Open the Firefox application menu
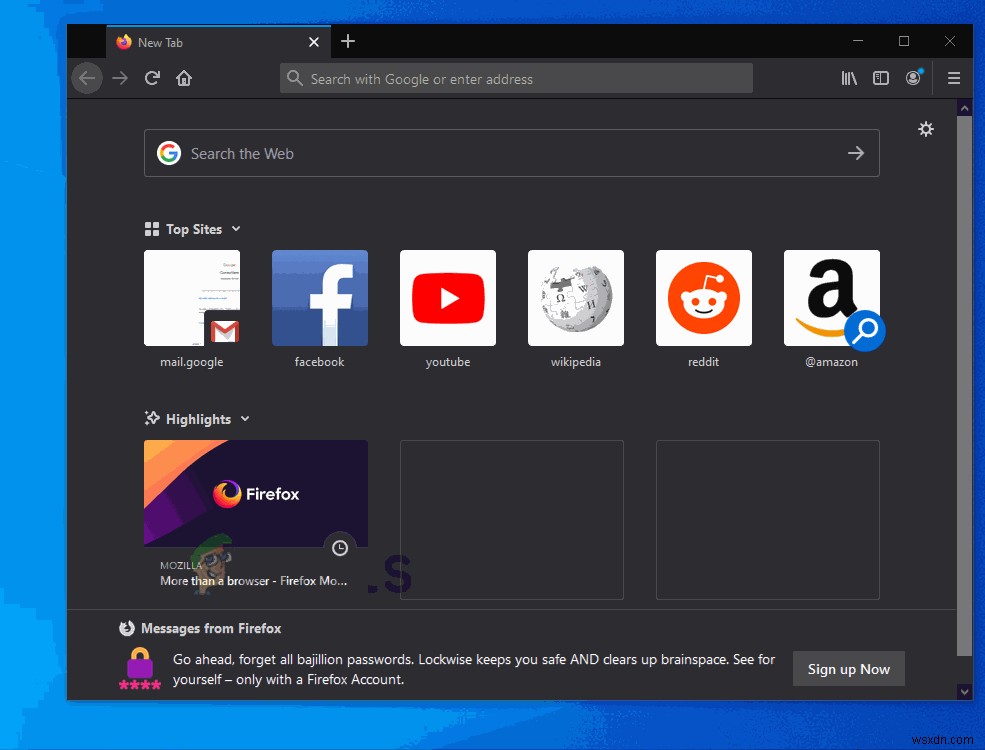Viewport: 985px width, 750px height. click(x=954, y=78)
